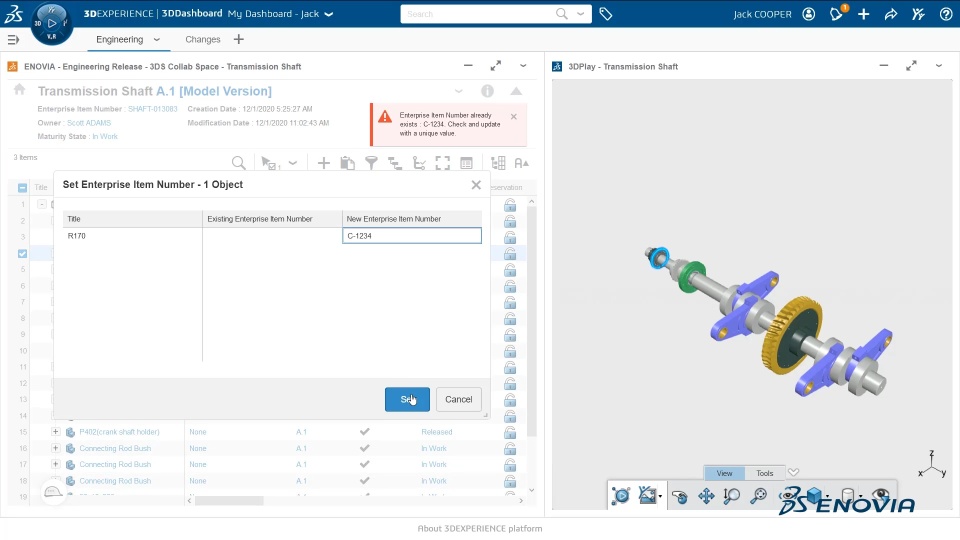Expand the Connecting Rod Bush row 16
Viewport: 960px width, 540px height.
55,448
